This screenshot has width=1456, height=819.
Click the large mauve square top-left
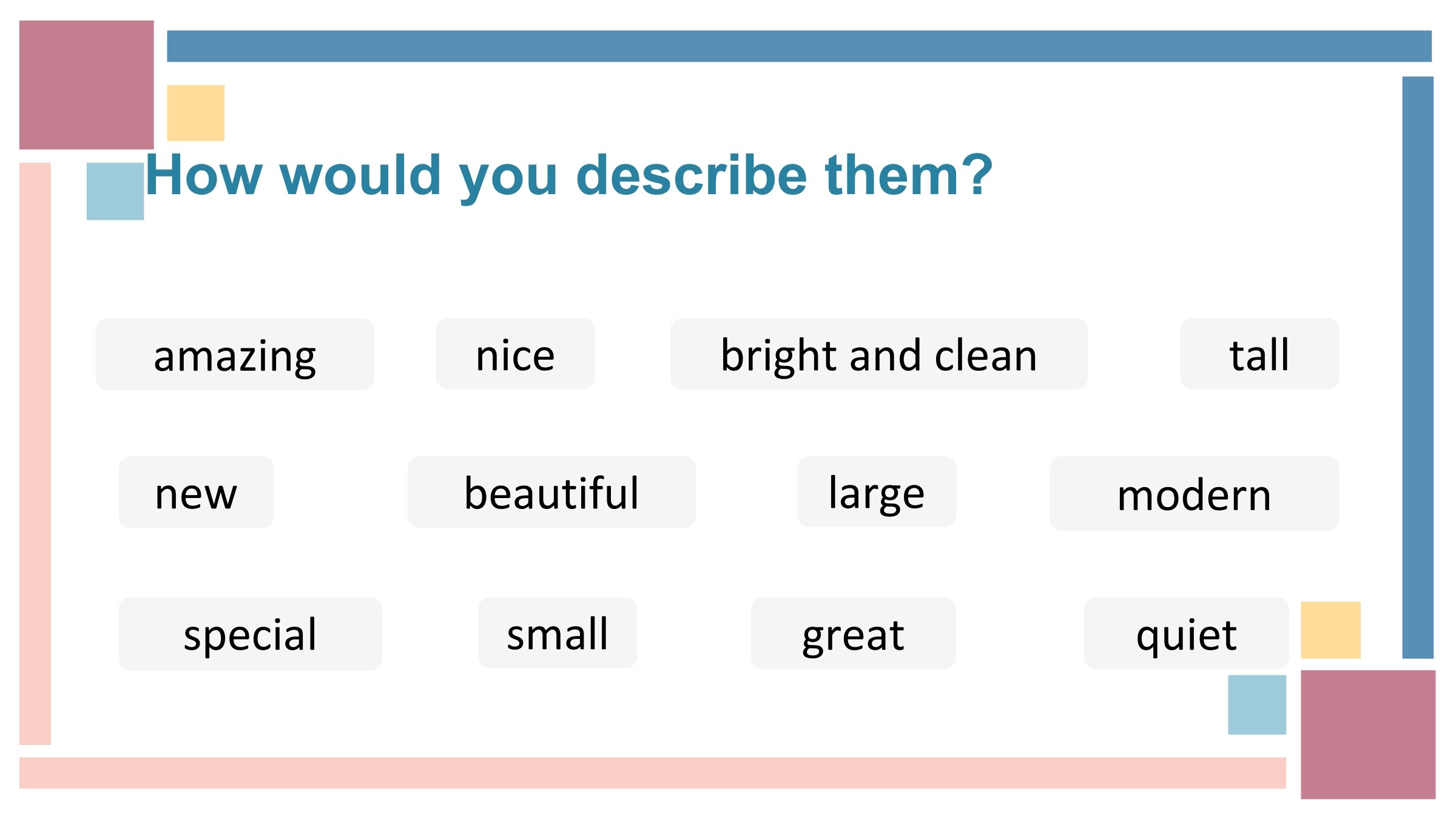[86, 85]
